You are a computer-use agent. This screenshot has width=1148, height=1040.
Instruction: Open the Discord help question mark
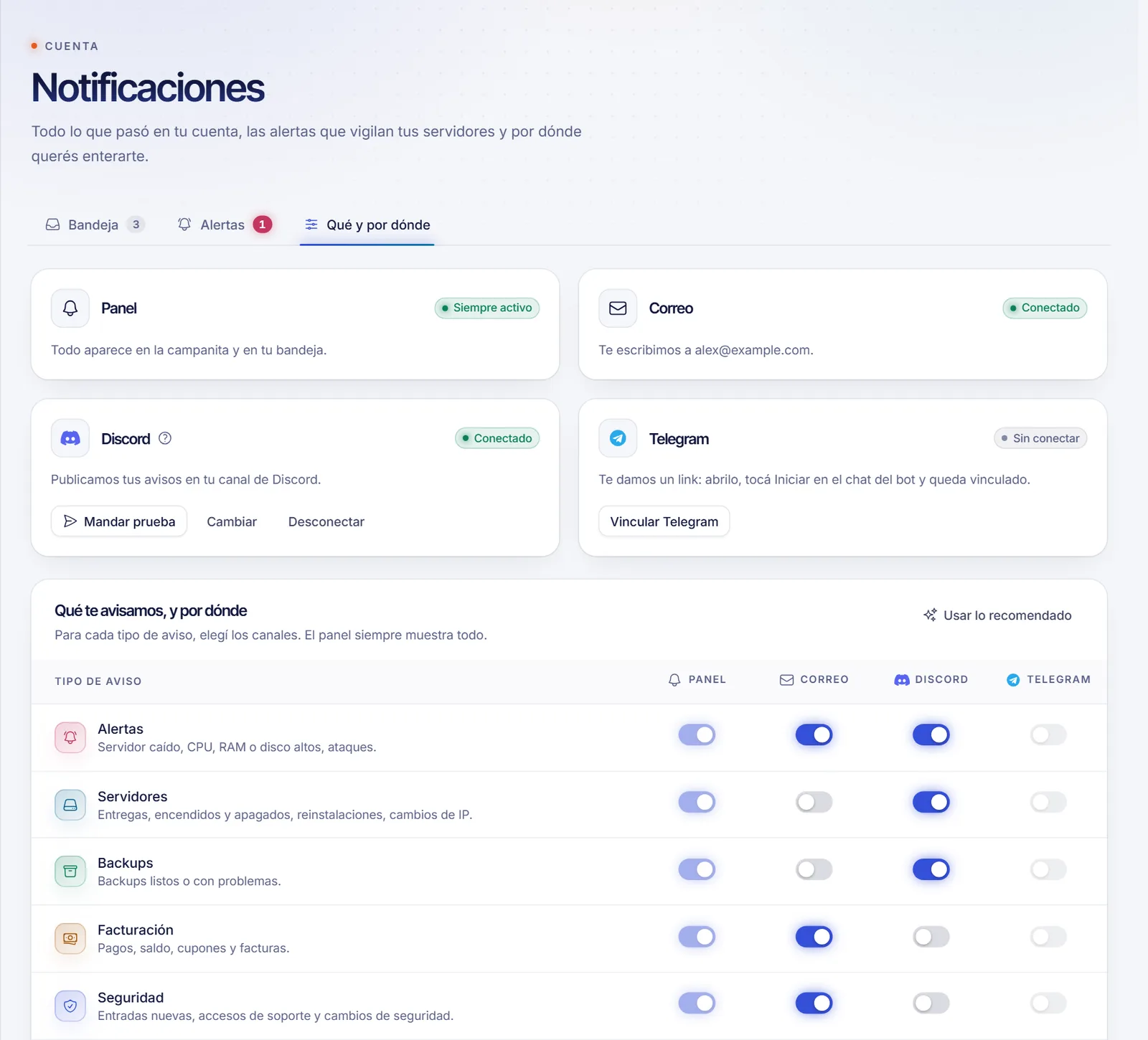(x=165, y=438)
